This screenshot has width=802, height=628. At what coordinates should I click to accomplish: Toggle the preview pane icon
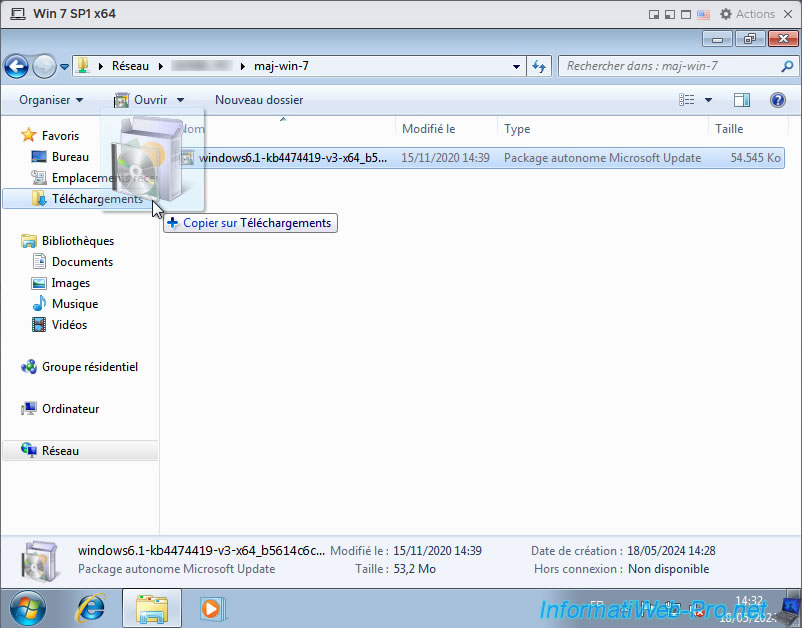(741, 100)
